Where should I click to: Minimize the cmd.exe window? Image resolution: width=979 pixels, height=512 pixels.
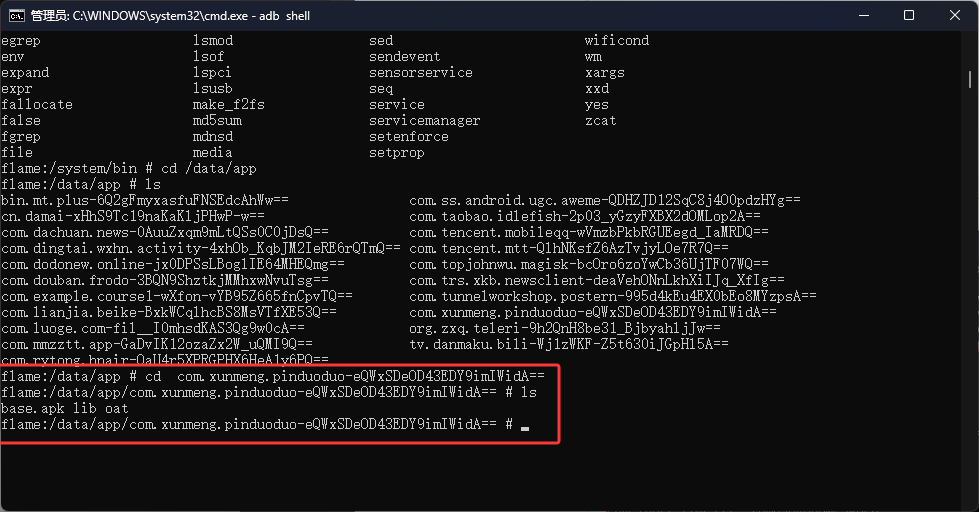[863, 16]
